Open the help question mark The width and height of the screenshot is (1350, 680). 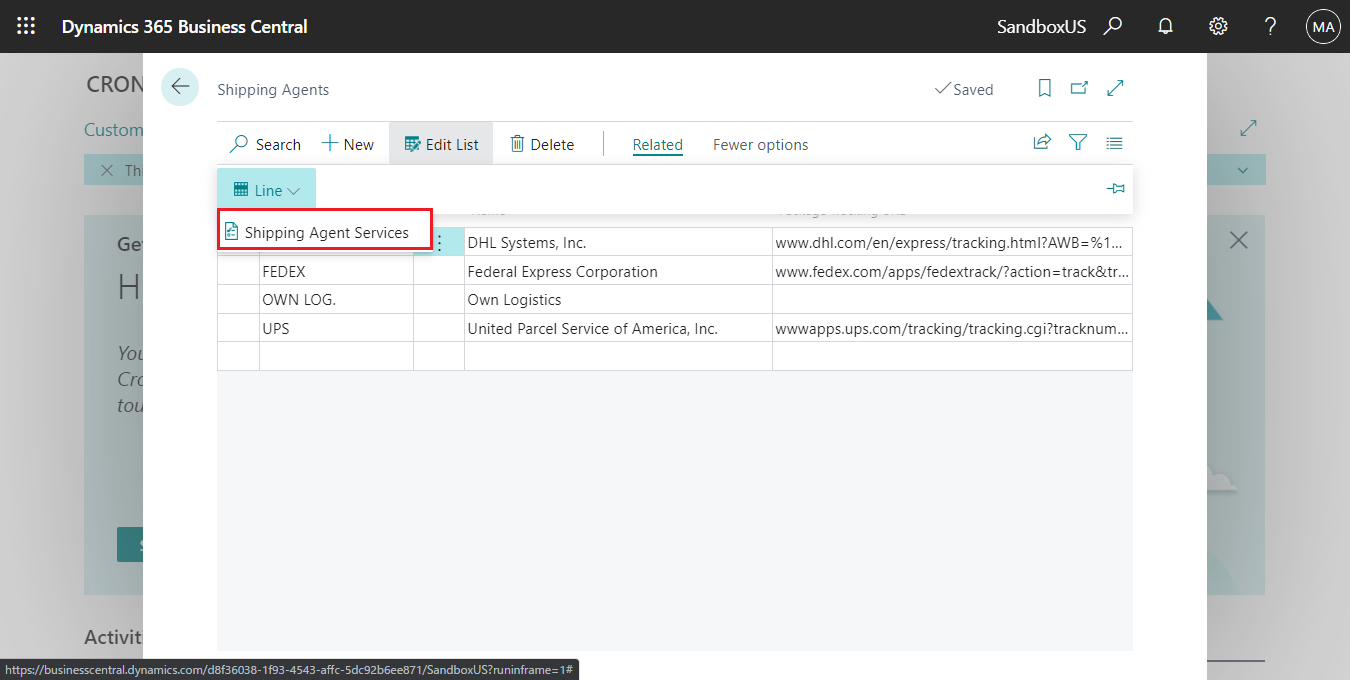1270,26
